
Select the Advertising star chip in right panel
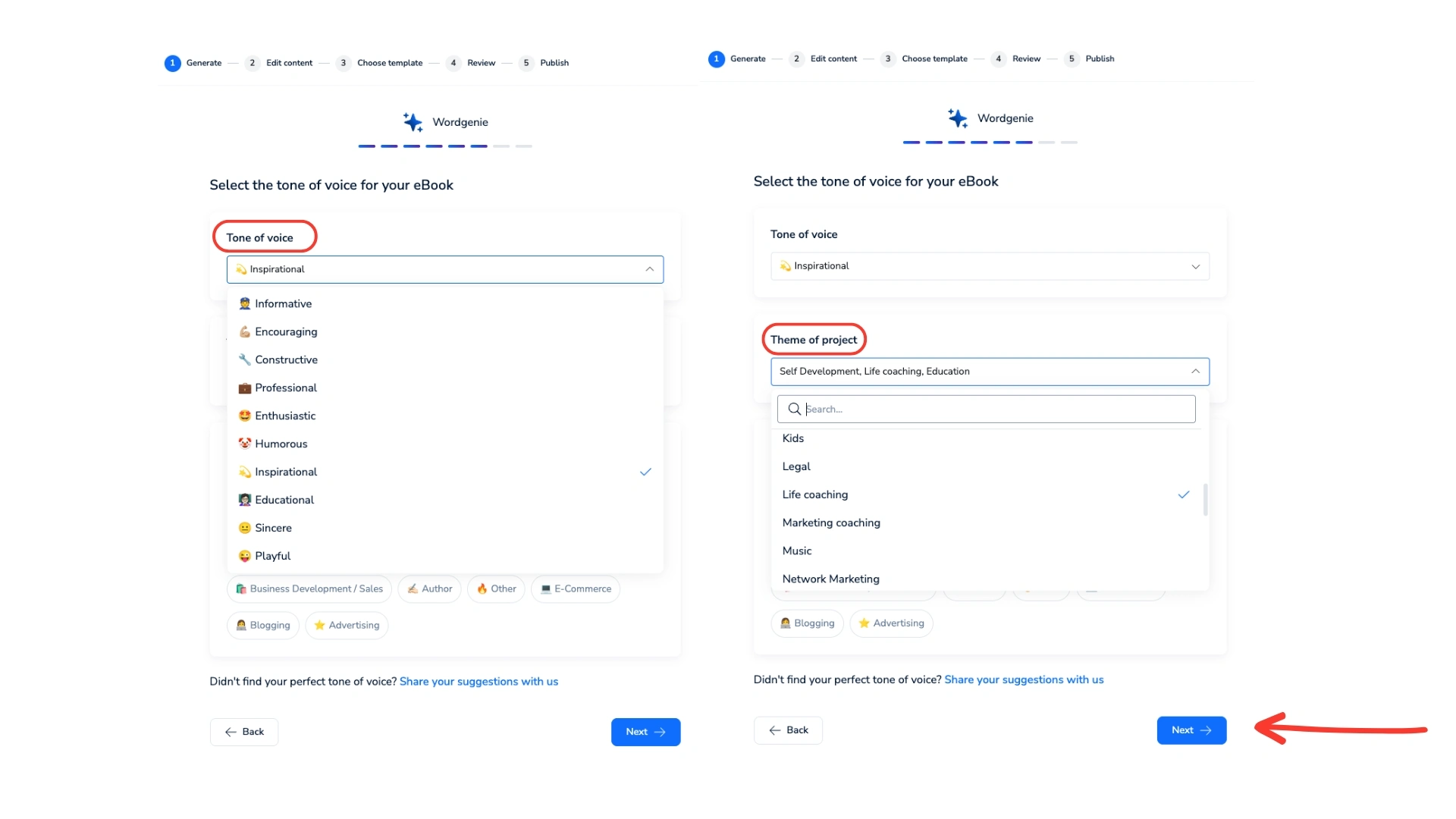pos(891,623)
